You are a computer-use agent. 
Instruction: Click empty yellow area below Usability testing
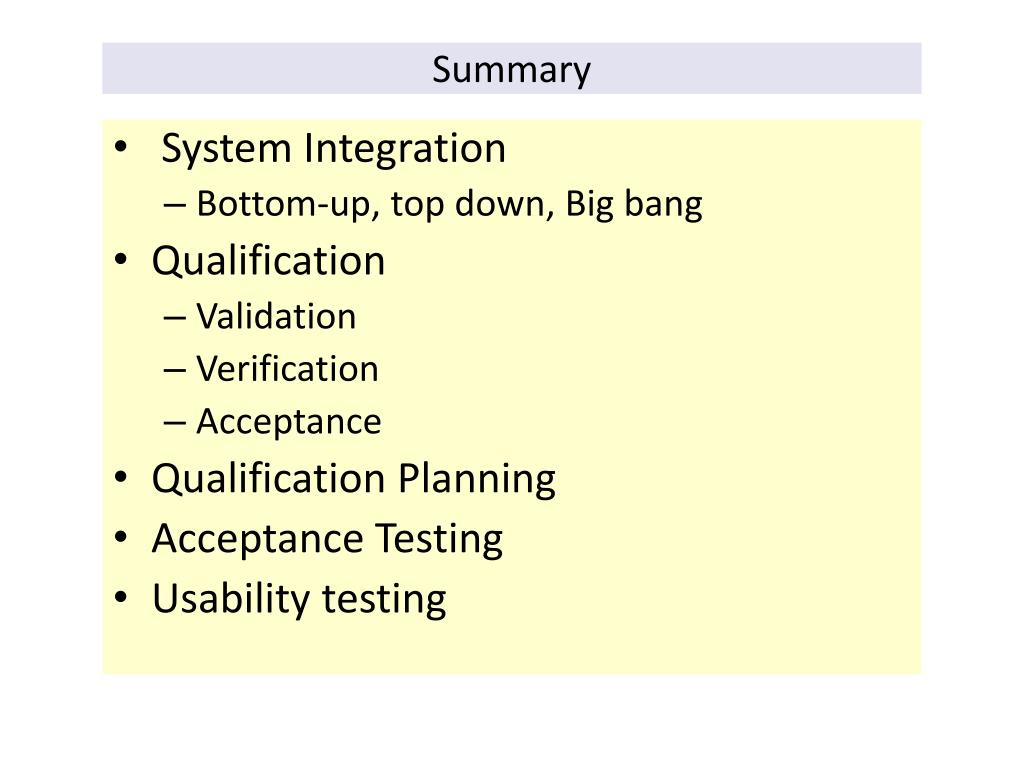point(511,647)
